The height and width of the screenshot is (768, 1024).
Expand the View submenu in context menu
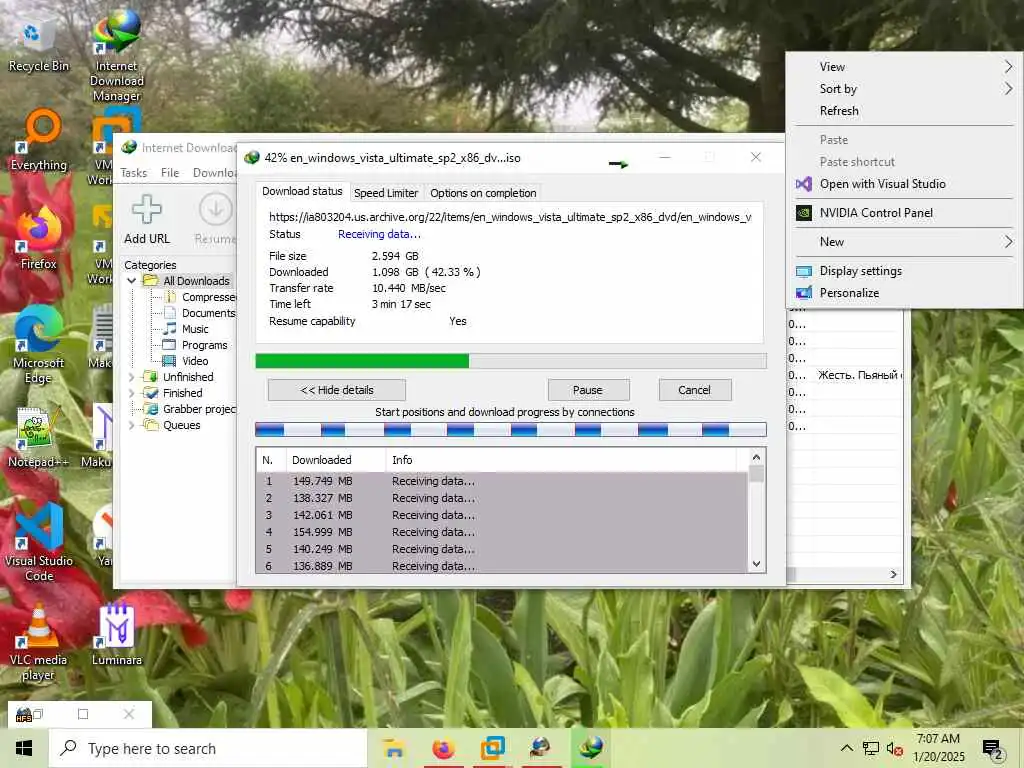click(x=903, y=67)
